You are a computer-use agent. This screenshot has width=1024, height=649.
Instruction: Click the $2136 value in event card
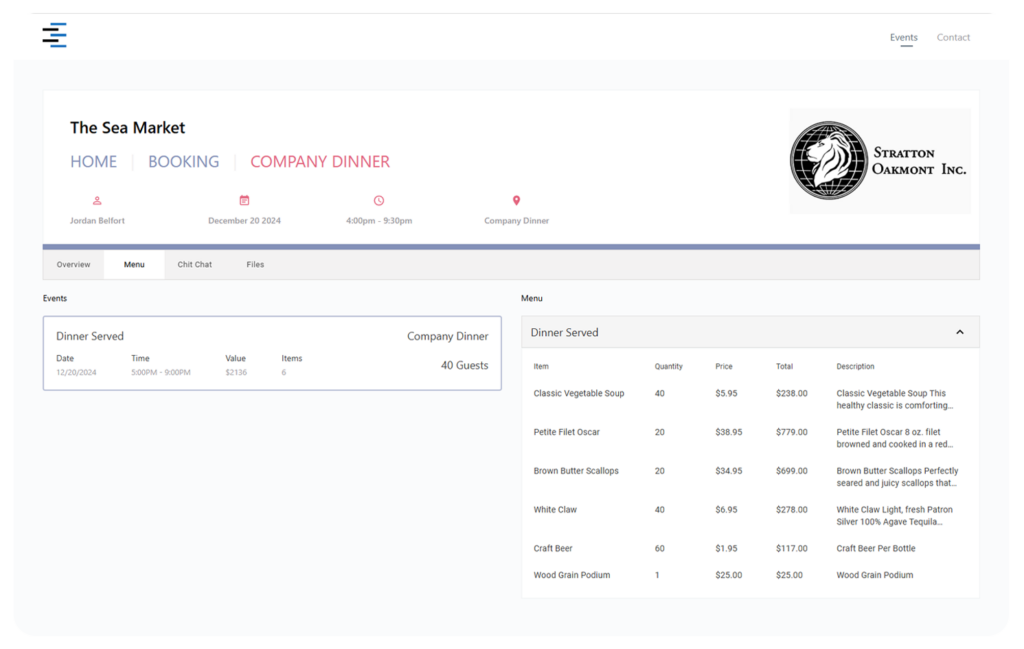tap(236, 372)
